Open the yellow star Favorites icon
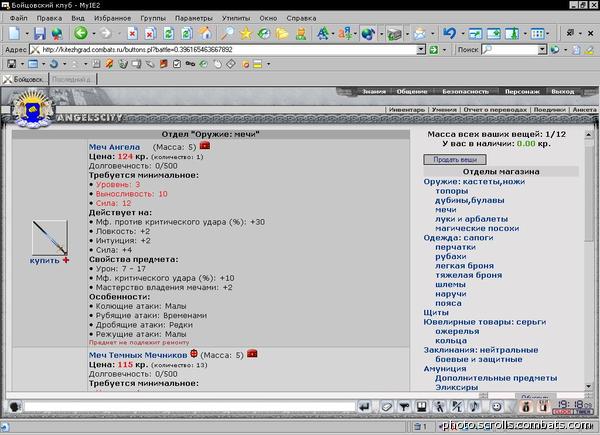Screen dimensions: 600x435 coord(246,34)
